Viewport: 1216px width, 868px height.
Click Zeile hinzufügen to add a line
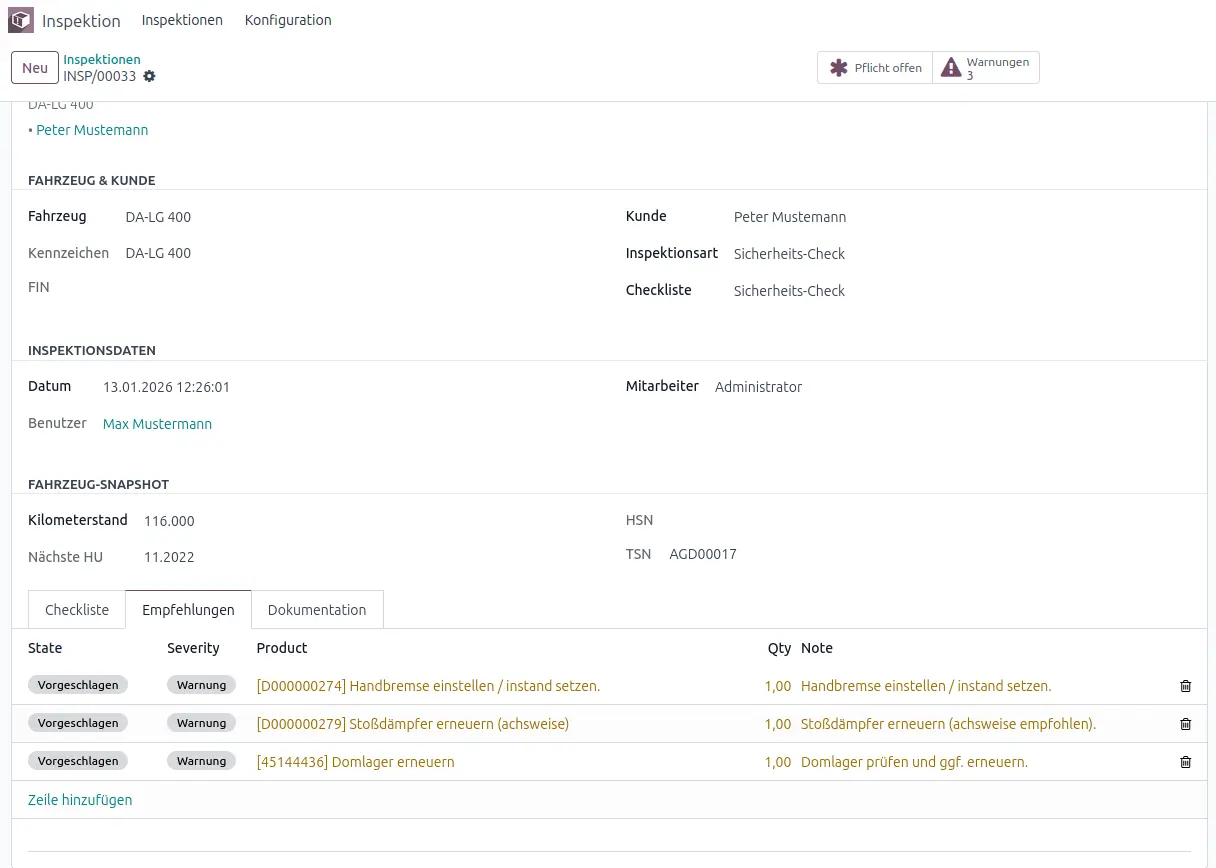[80, 800]
